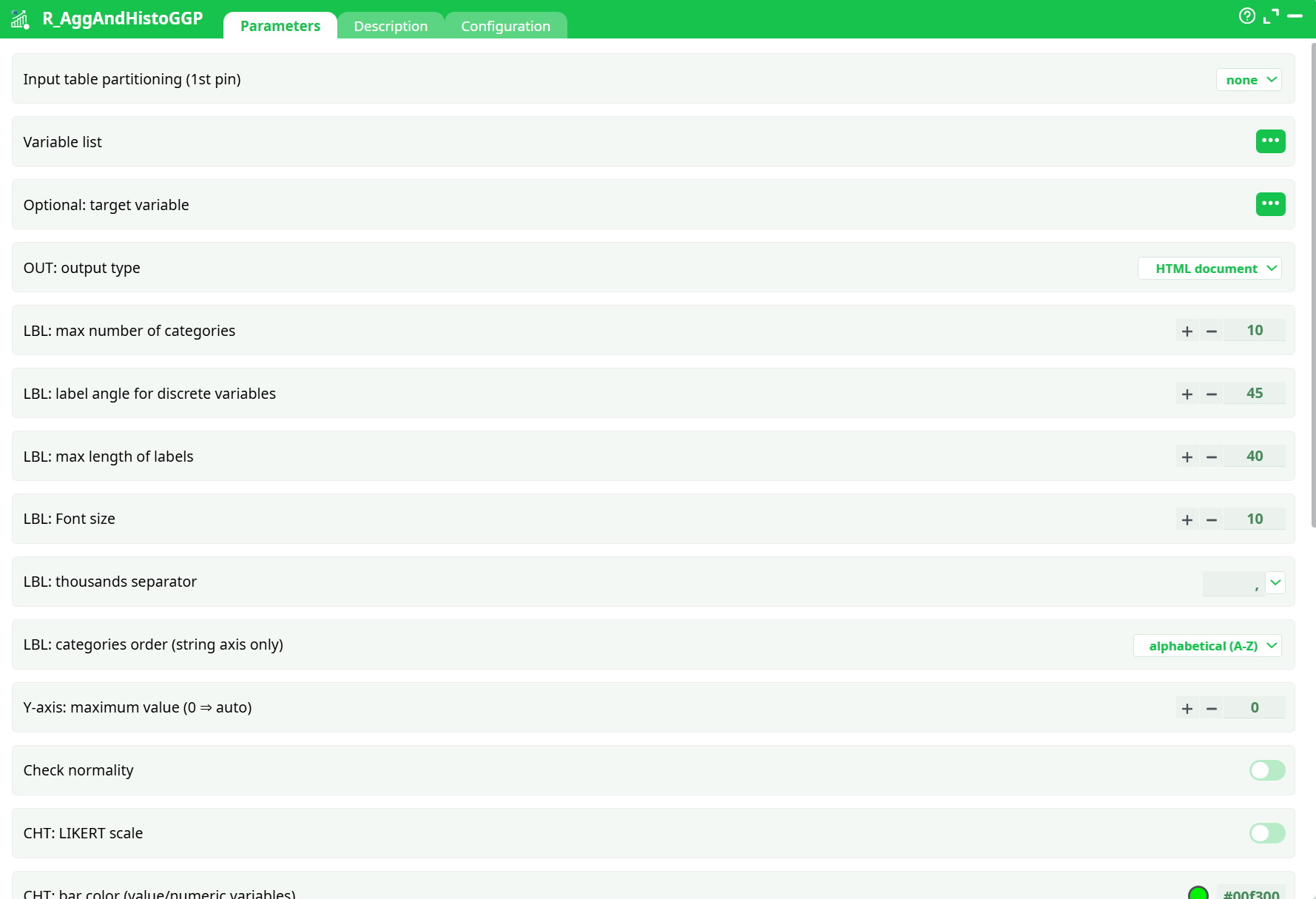Image resolution: width=1316 pixels, height=899 pixels.
Task: Click the max number of categories value field
Action: [x=1255, y=331]
